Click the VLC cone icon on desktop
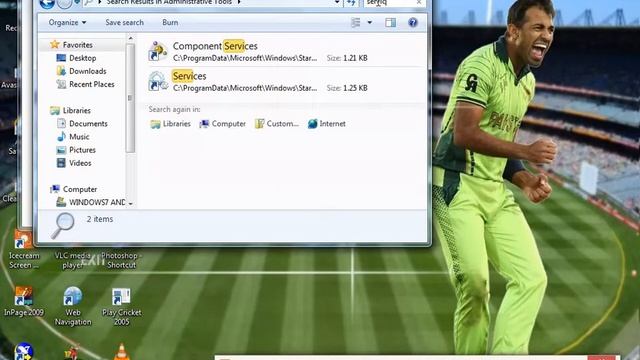The image size is (640, 360). (122, 352)
